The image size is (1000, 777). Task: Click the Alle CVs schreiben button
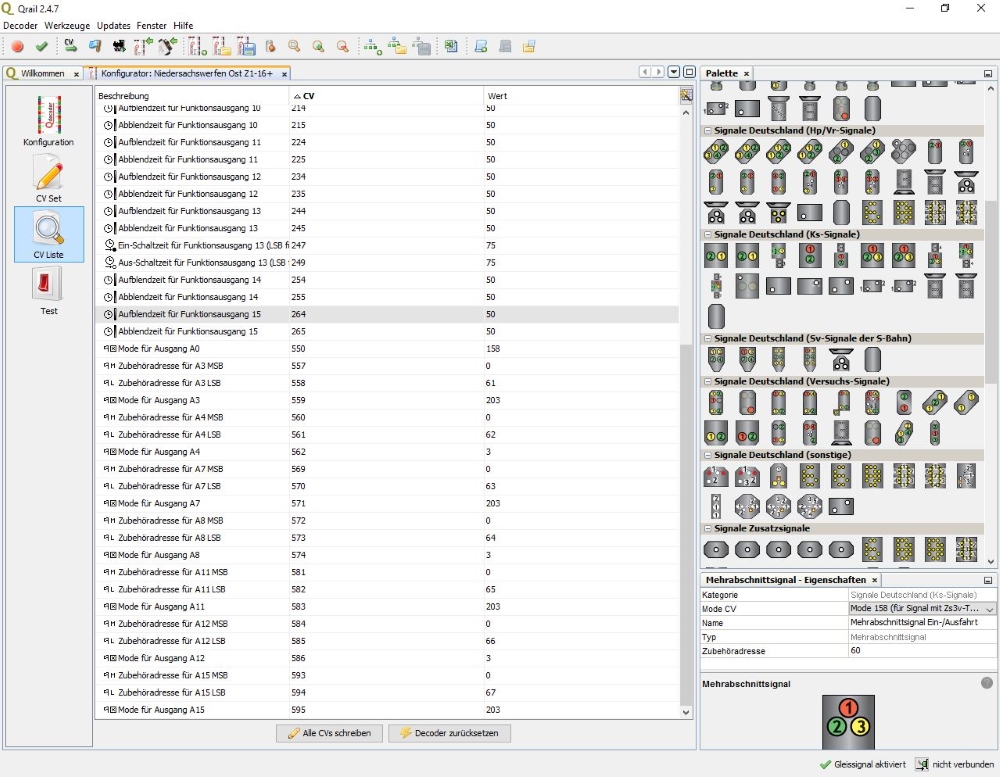[x=329, y=733]
